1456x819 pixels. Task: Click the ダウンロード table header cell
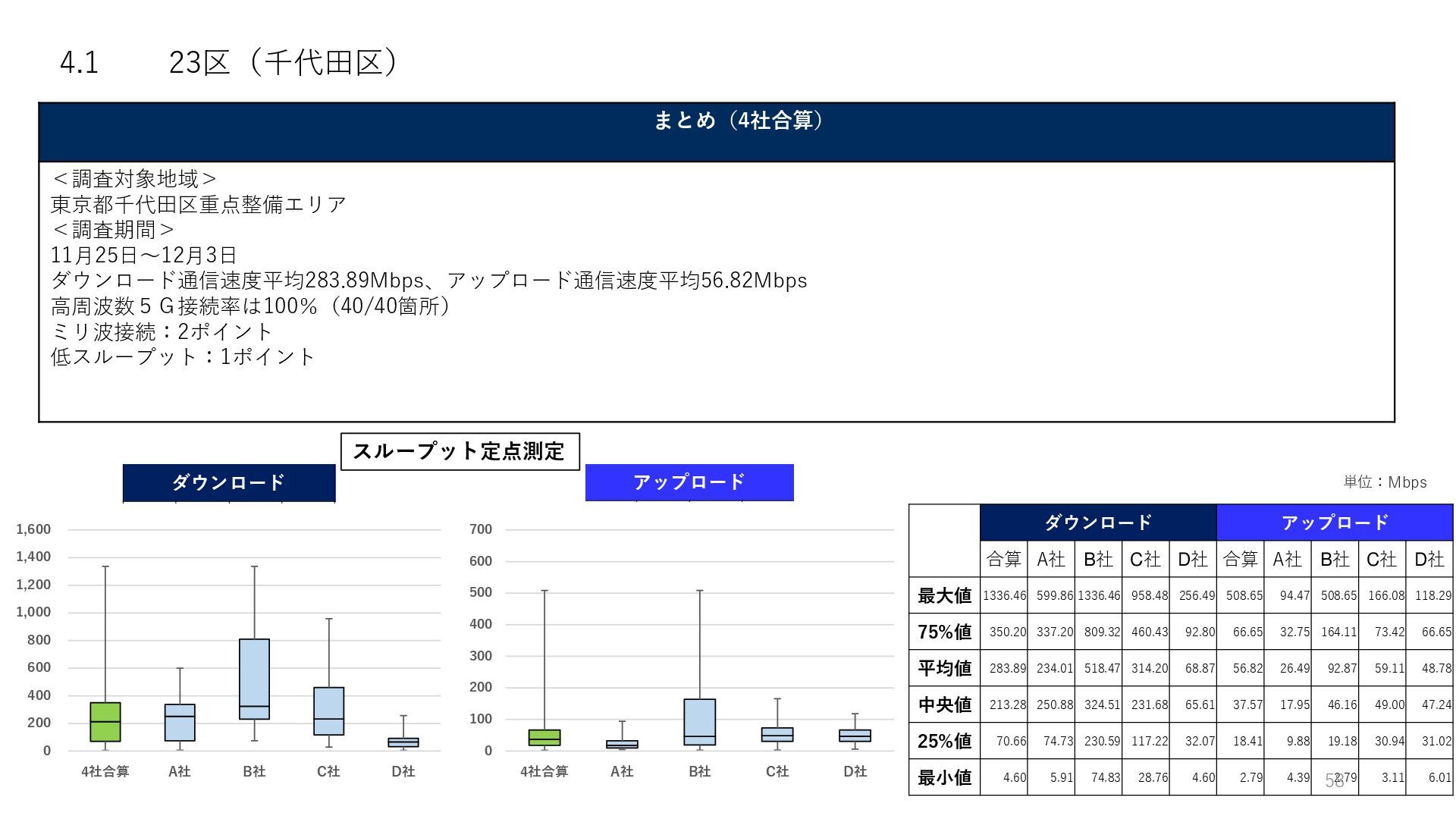1097,522
